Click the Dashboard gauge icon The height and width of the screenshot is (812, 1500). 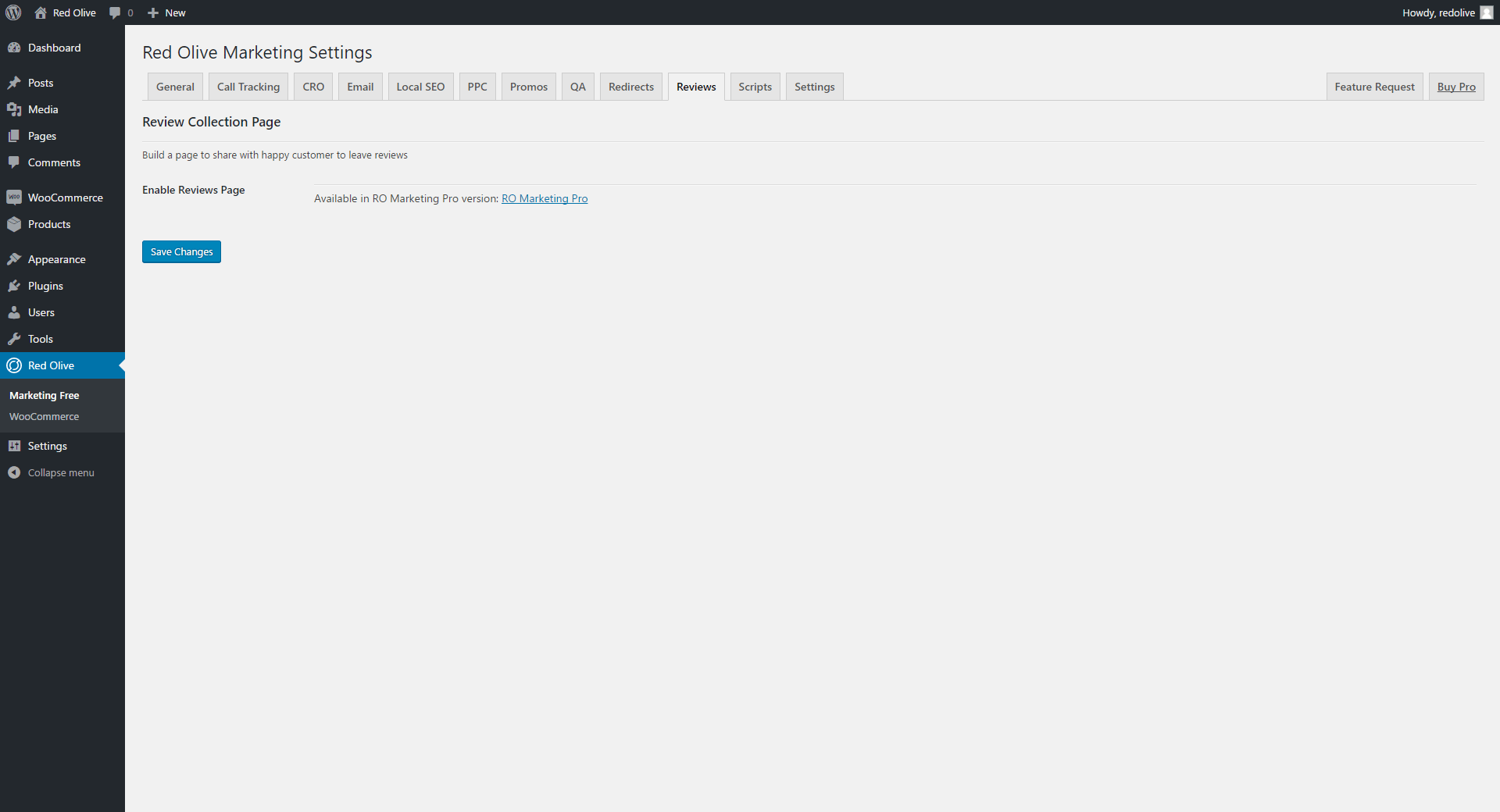coord(14,48)
